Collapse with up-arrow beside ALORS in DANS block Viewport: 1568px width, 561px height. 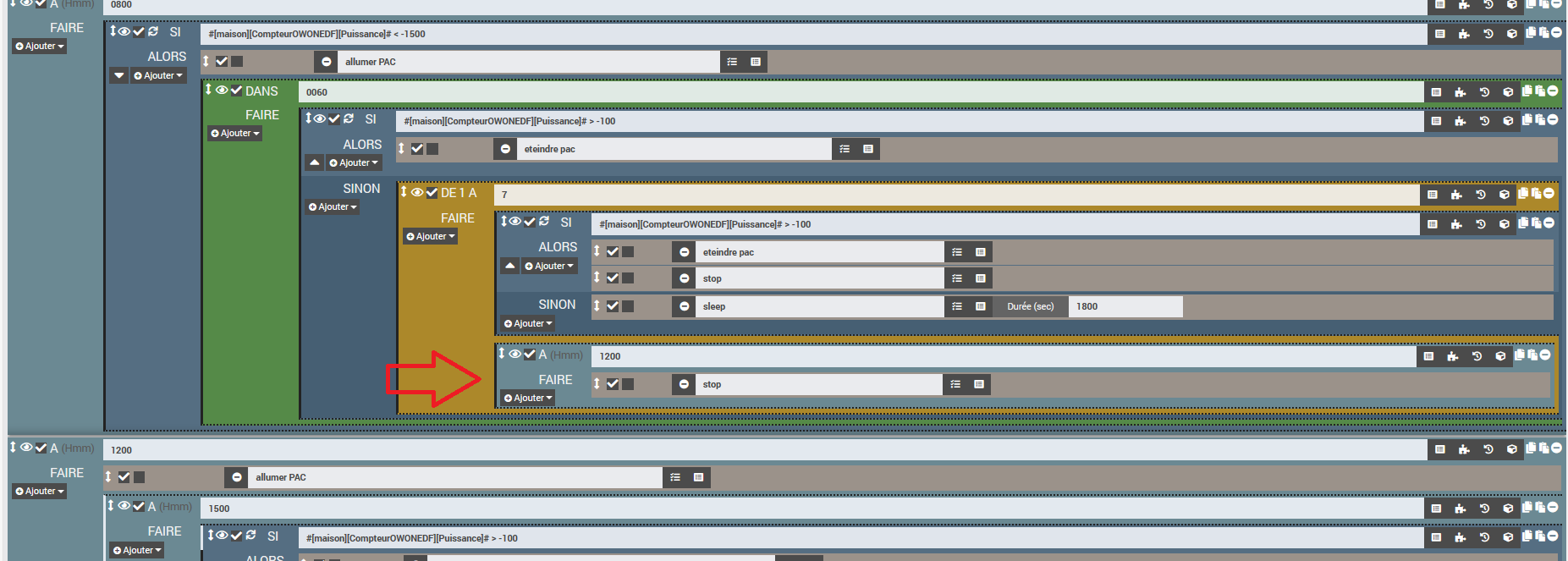[315, 162]
